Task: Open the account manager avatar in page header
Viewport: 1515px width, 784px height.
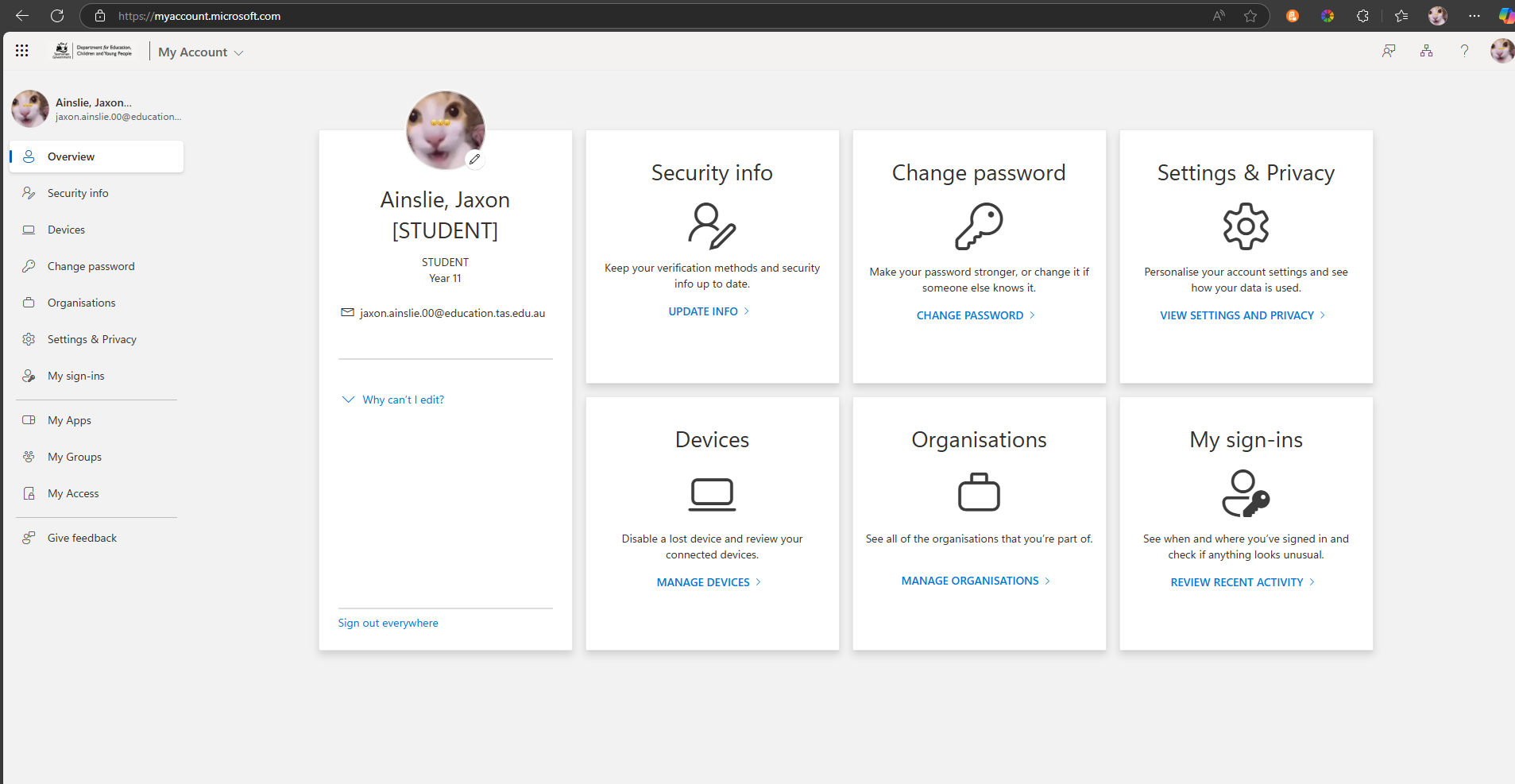Action: point(1501,51)
